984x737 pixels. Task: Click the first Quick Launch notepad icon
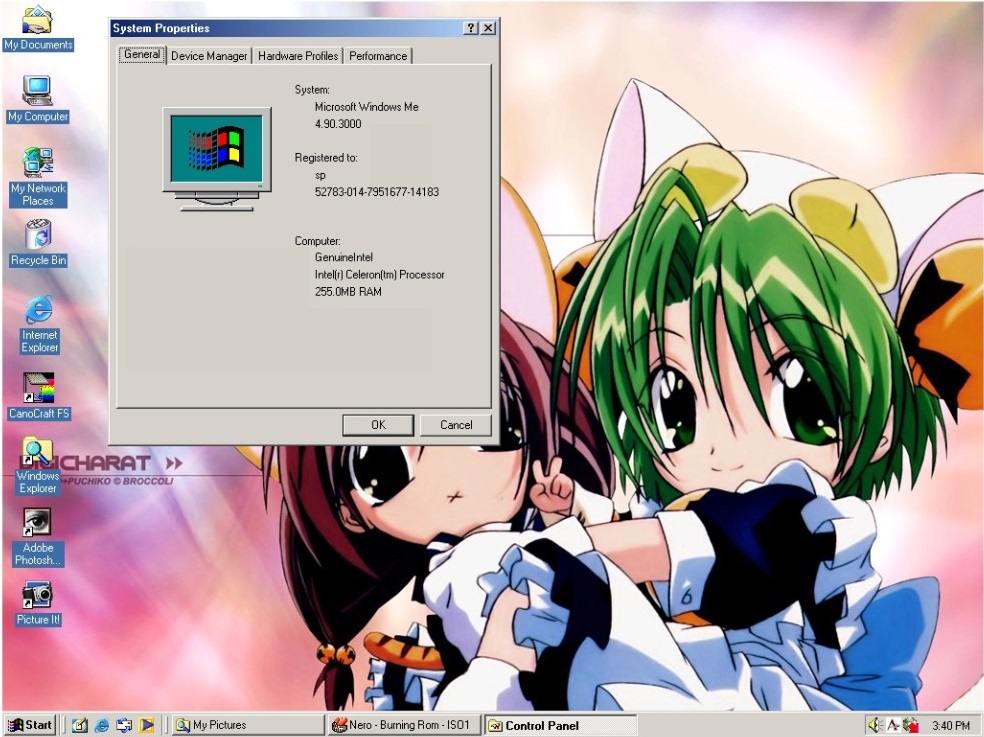(79, 725)
